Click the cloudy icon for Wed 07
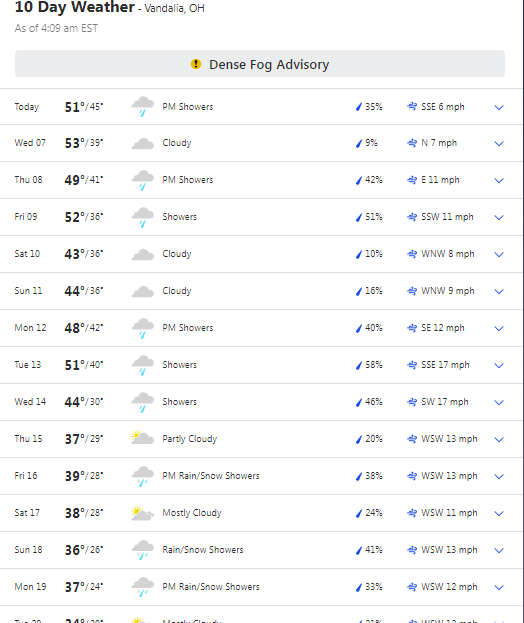Screen dimensions: 524x623 [143, 143]
